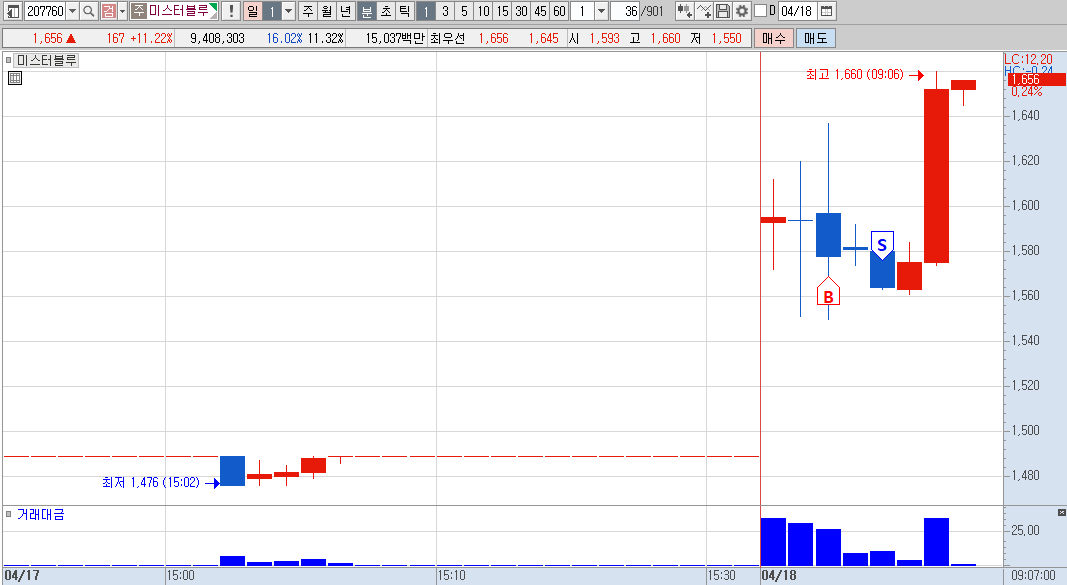Viewport: 1067px width, 585px height.
Task: Click the exclamation mark info icon
Action: tap(231, 11)
